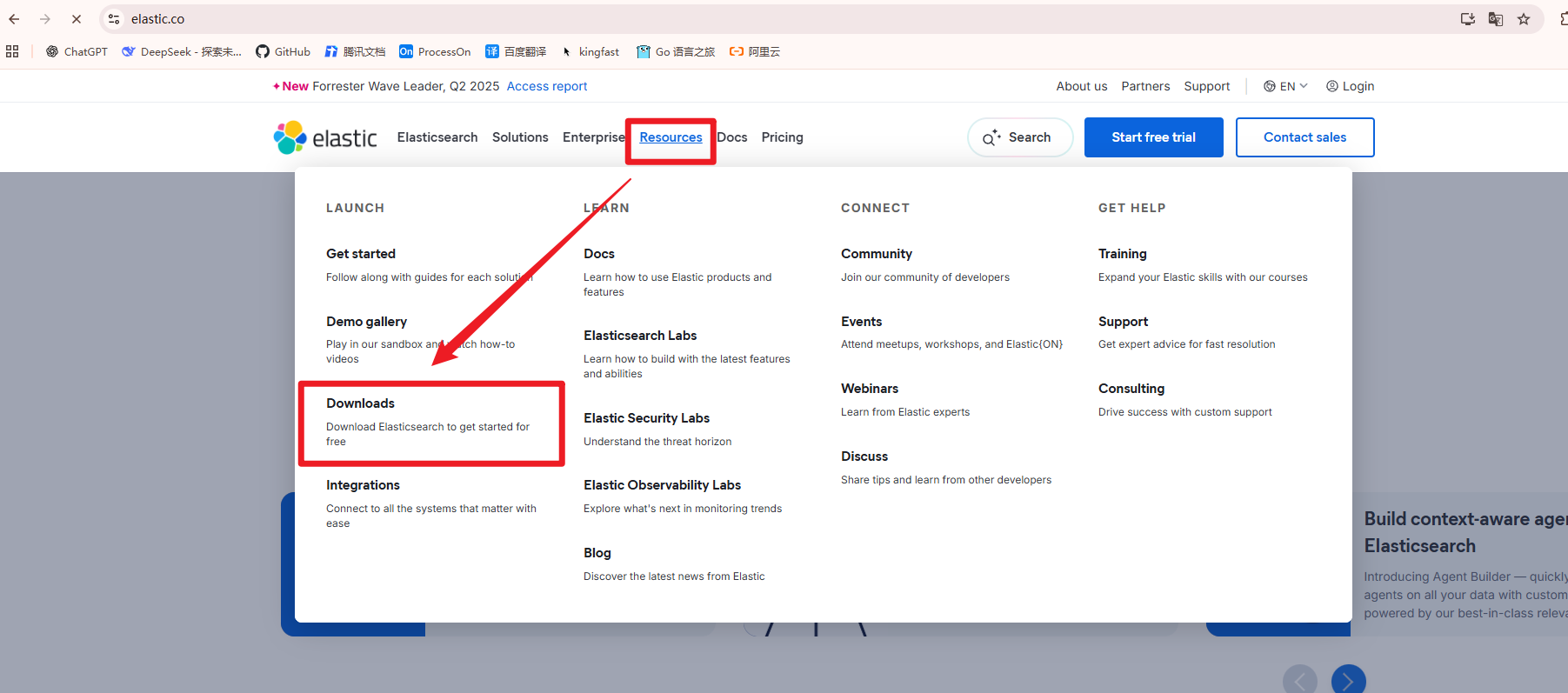Click the browser forward arrow

click(45, 19)
